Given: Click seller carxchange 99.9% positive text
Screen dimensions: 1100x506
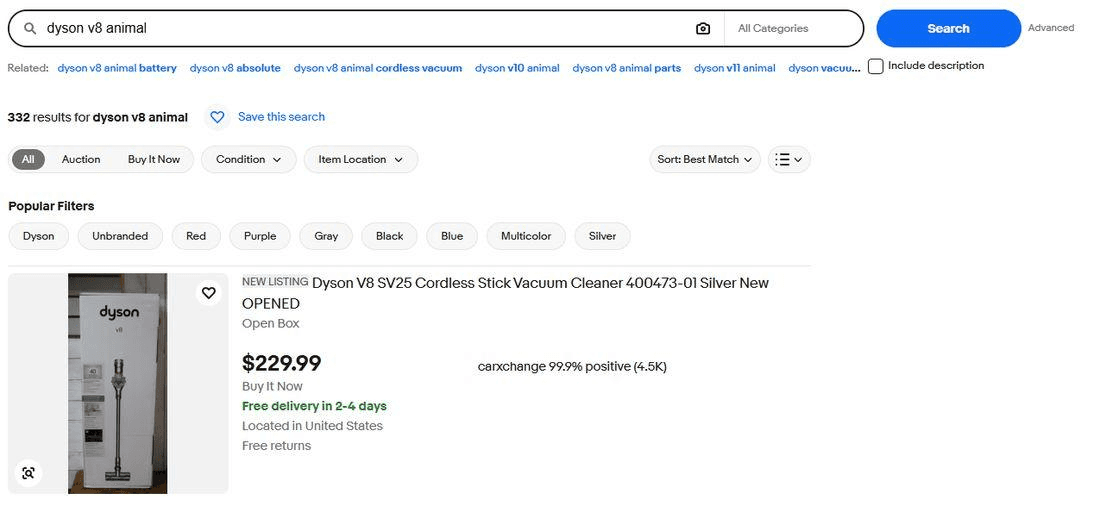Looking at the screenshot, I should coord(572,366).
